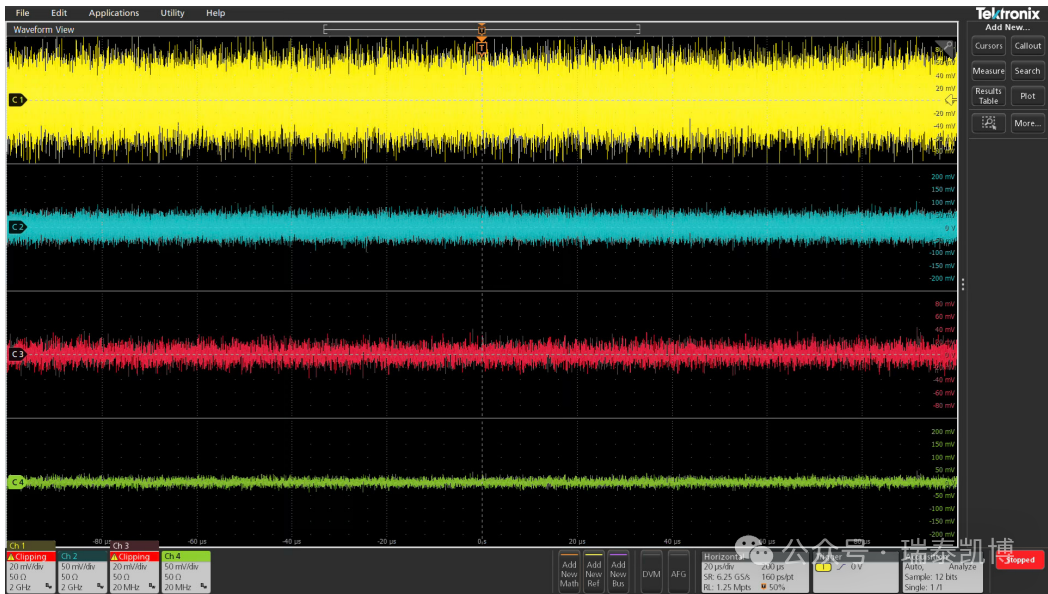Image resolution: width=1048 pixels, height=594 pixels.
Task: Toggle the AFG generator button
Action: (x=678, y=574)
